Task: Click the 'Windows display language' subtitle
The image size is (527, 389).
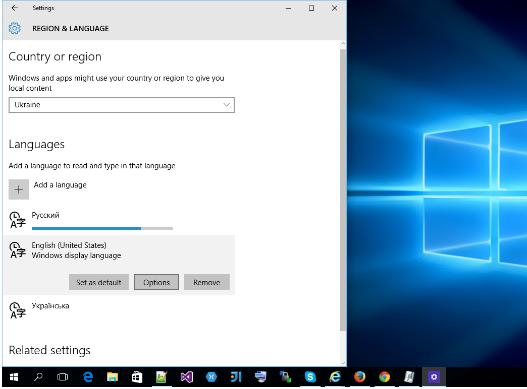Action: coord(76,256)
